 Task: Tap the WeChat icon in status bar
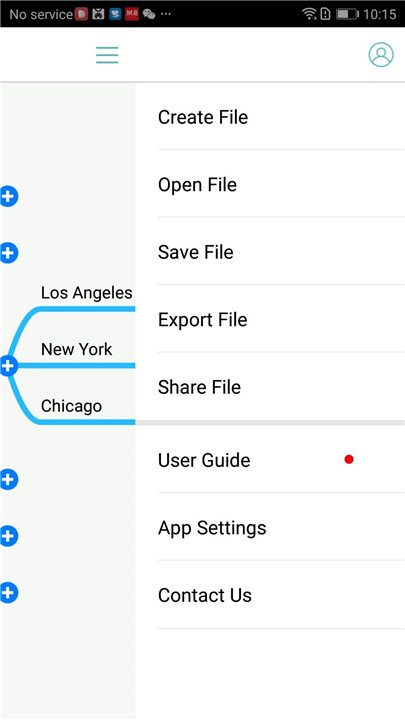(x=149, y=14)
